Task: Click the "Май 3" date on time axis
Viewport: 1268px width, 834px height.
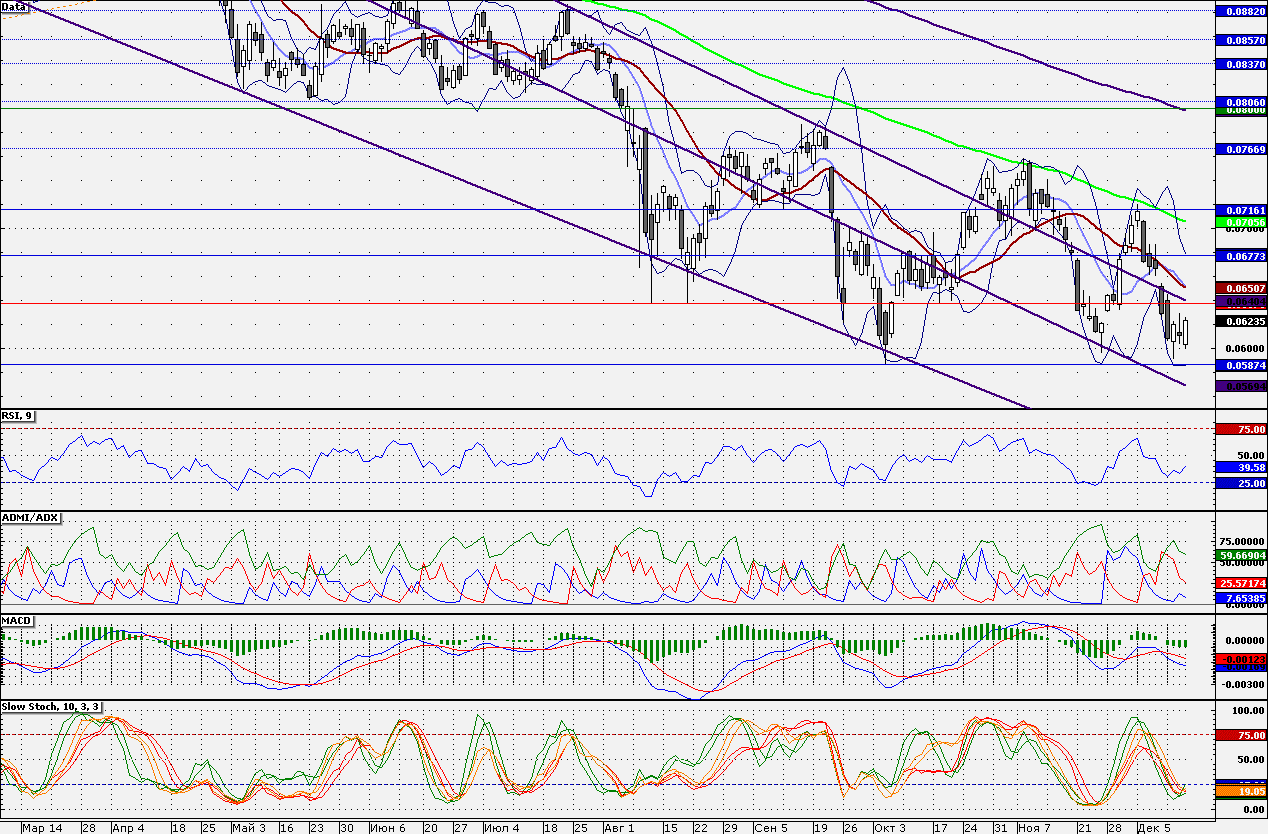Action: pos(248,828)
